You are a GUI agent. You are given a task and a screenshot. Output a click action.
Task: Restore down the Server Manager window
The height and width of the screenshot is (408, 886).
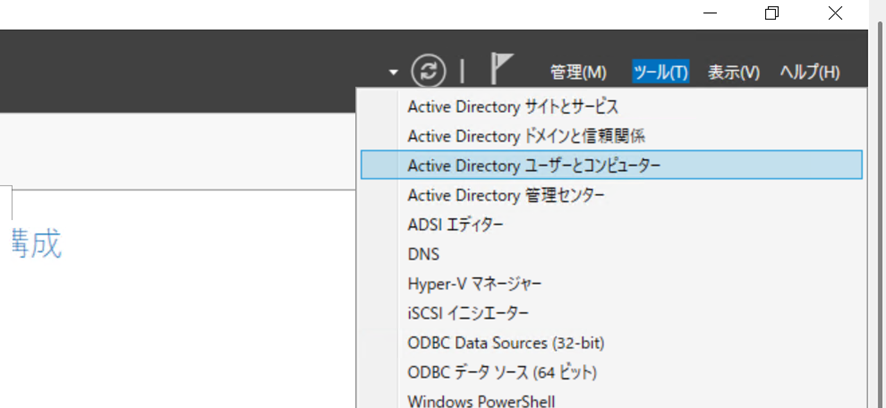click(x=772, y=13)
